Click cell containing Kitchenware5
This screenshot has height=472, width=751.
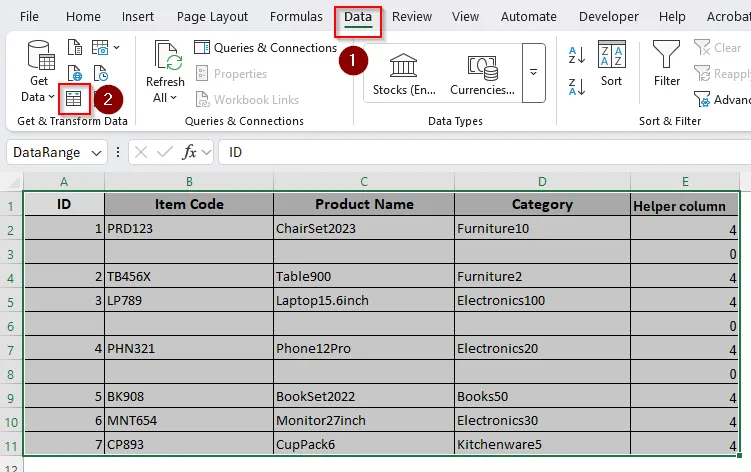pyautogui.click(x=542, y=444)
